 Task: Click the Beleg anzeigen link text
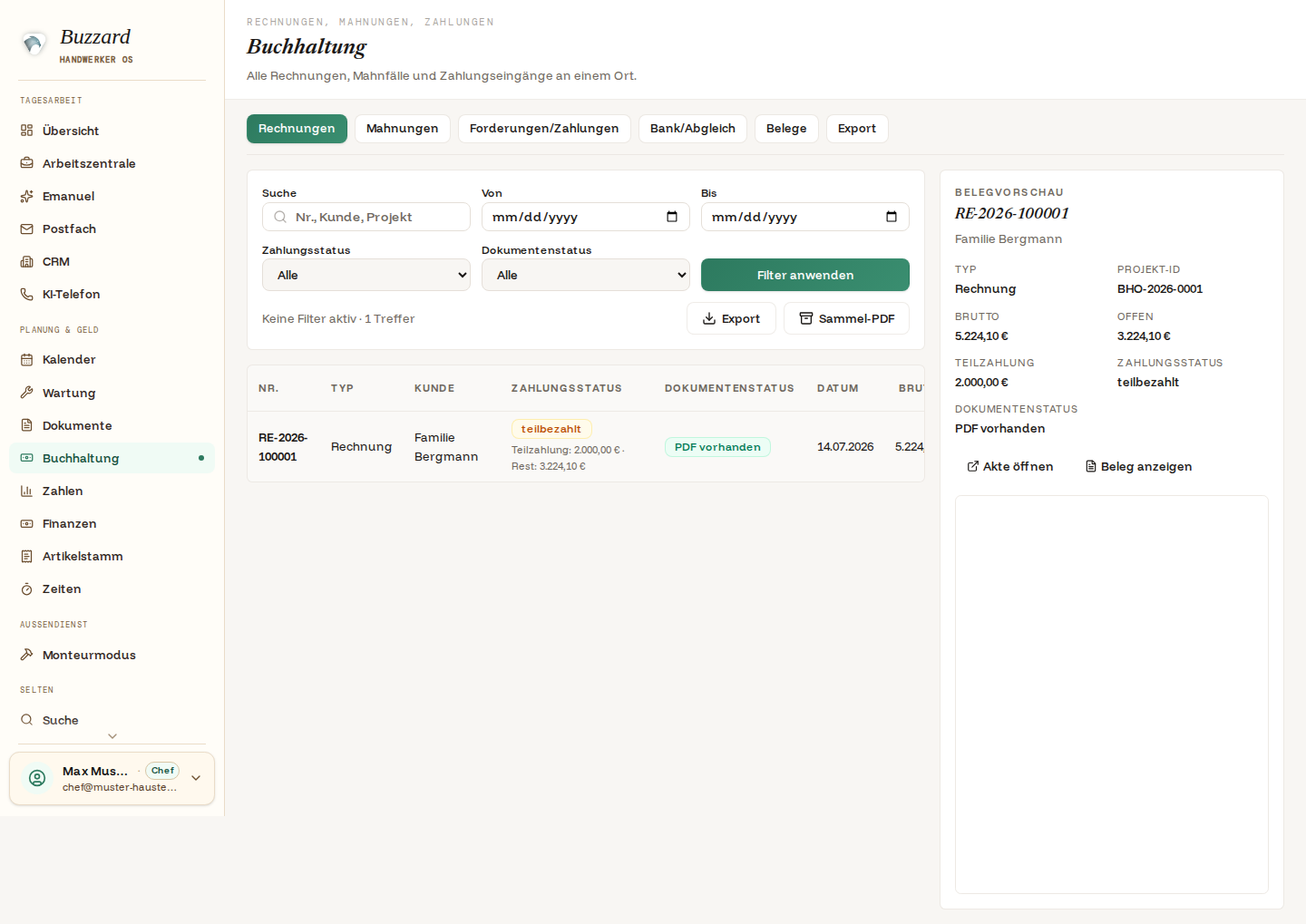click(1146, 466)
